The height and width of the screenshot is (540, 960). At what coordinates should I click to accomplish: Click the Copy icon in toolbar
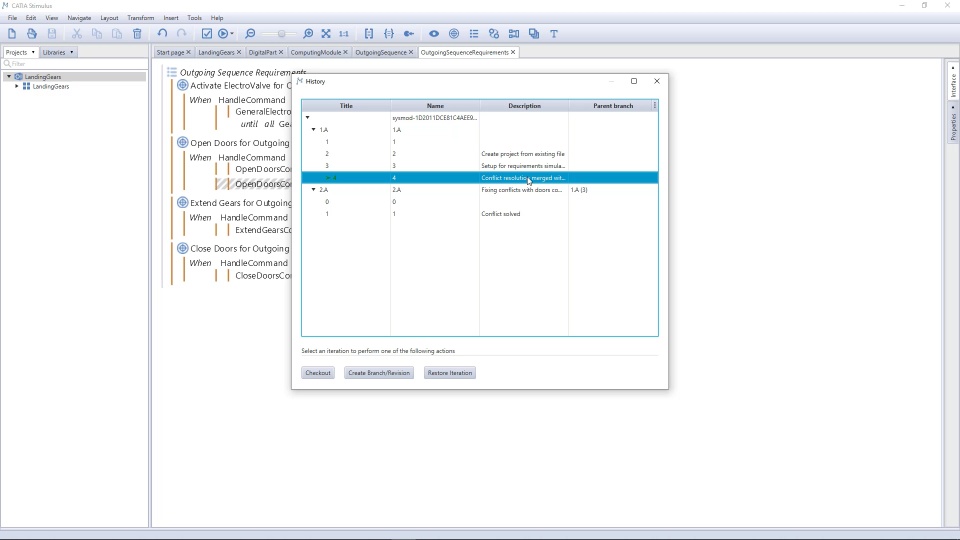click(x=97, y=34)
